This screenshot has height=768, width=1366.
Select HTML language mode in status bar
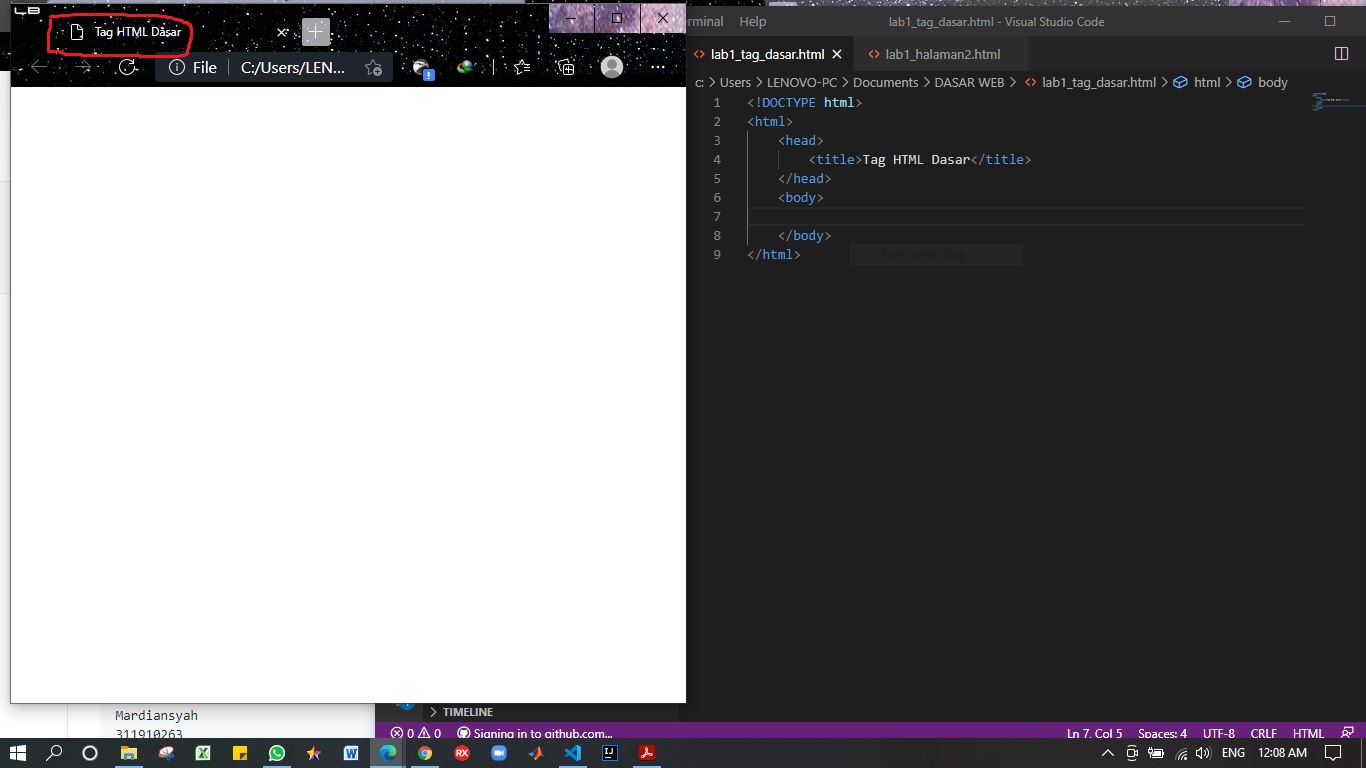click(x=1308, y=733)
